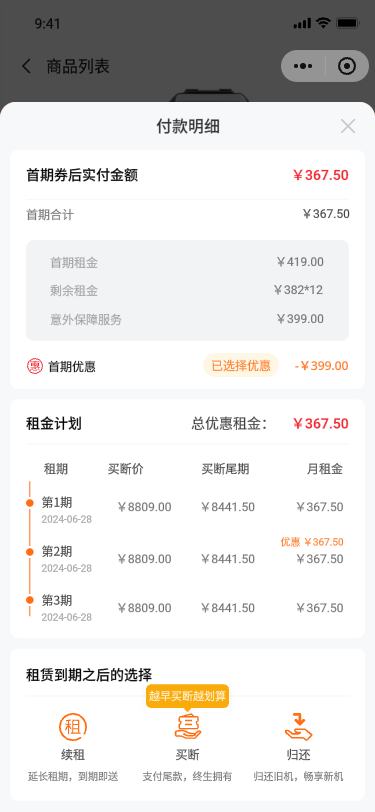Select the 第1期 timeline dot
The width and height of the screenshot is (375, 812).
[x=30, y=503]
